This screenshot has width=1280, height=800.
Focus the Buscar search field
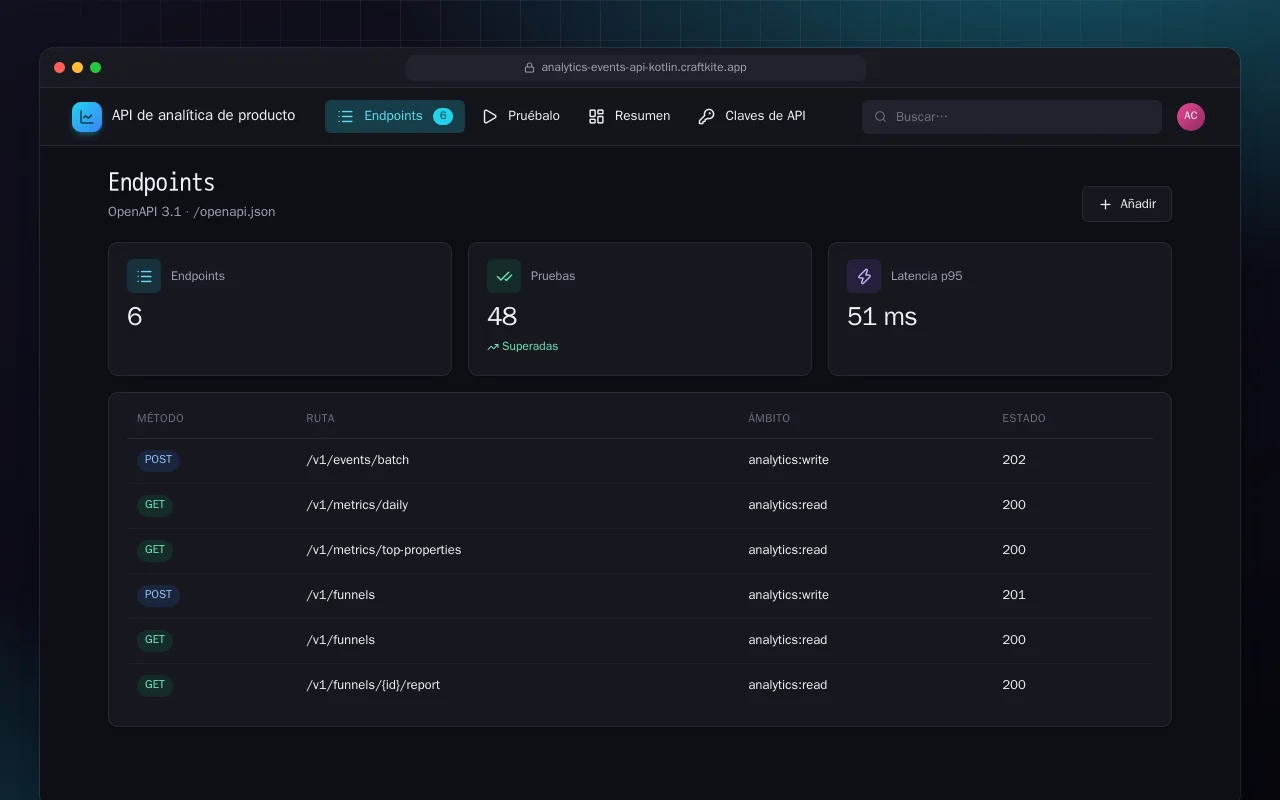coord(1012,117)
